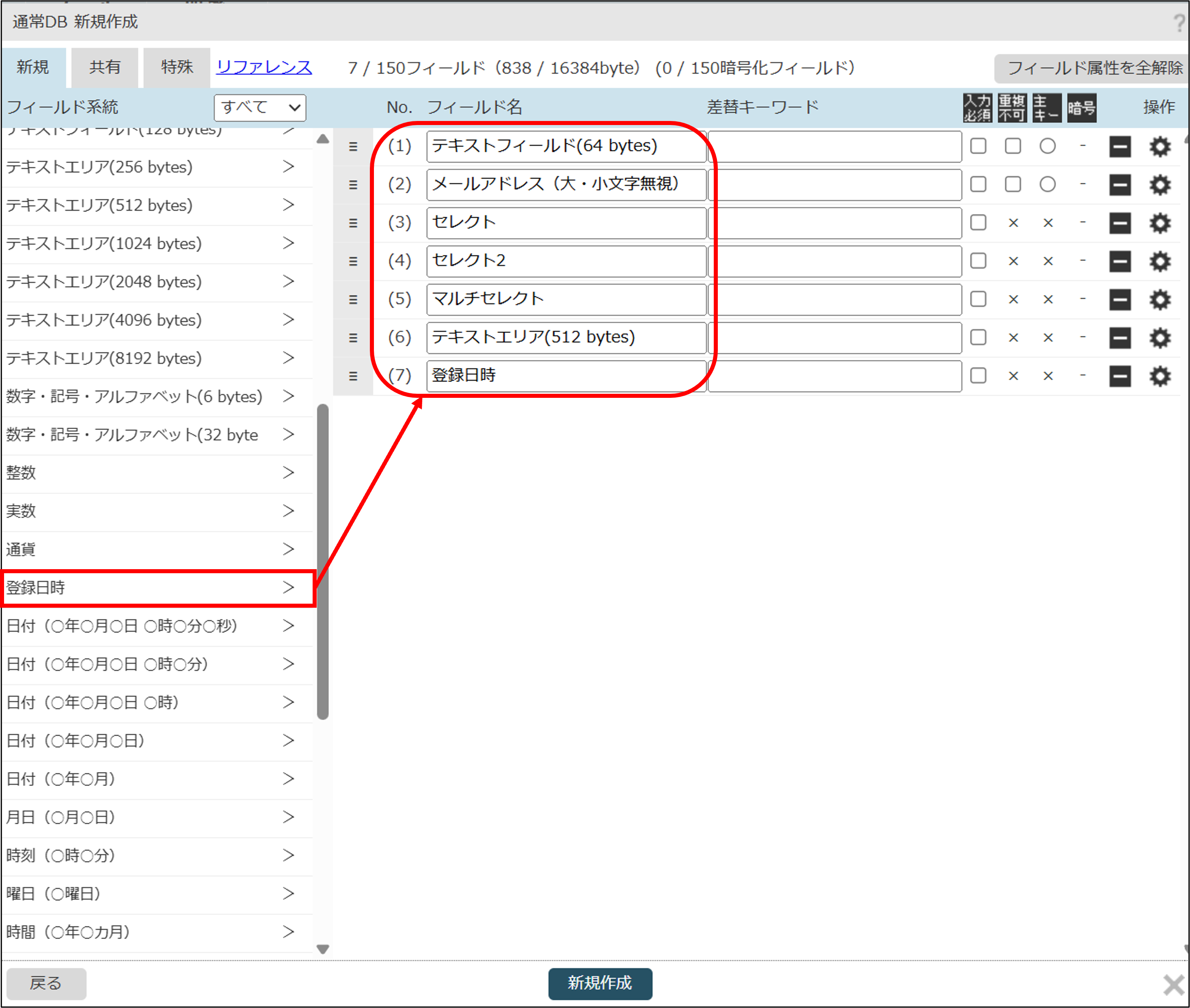Delete セレクト2 field using minus icon
The image size is (1190, 1008).
click(x=1120, y=261)
